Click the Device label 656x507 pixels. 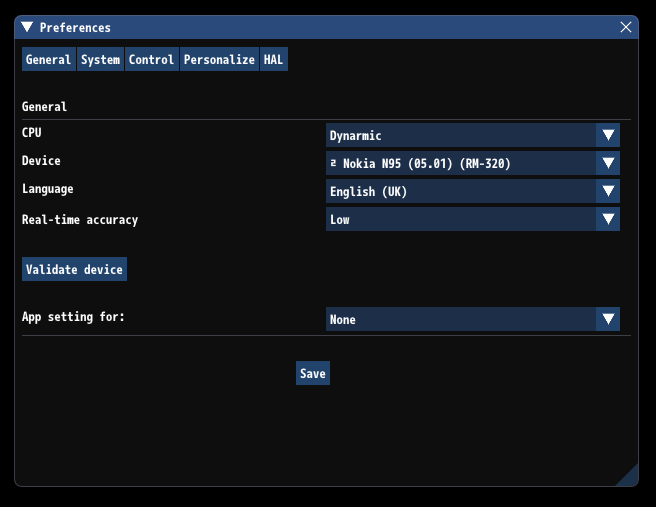pos(41,161)
